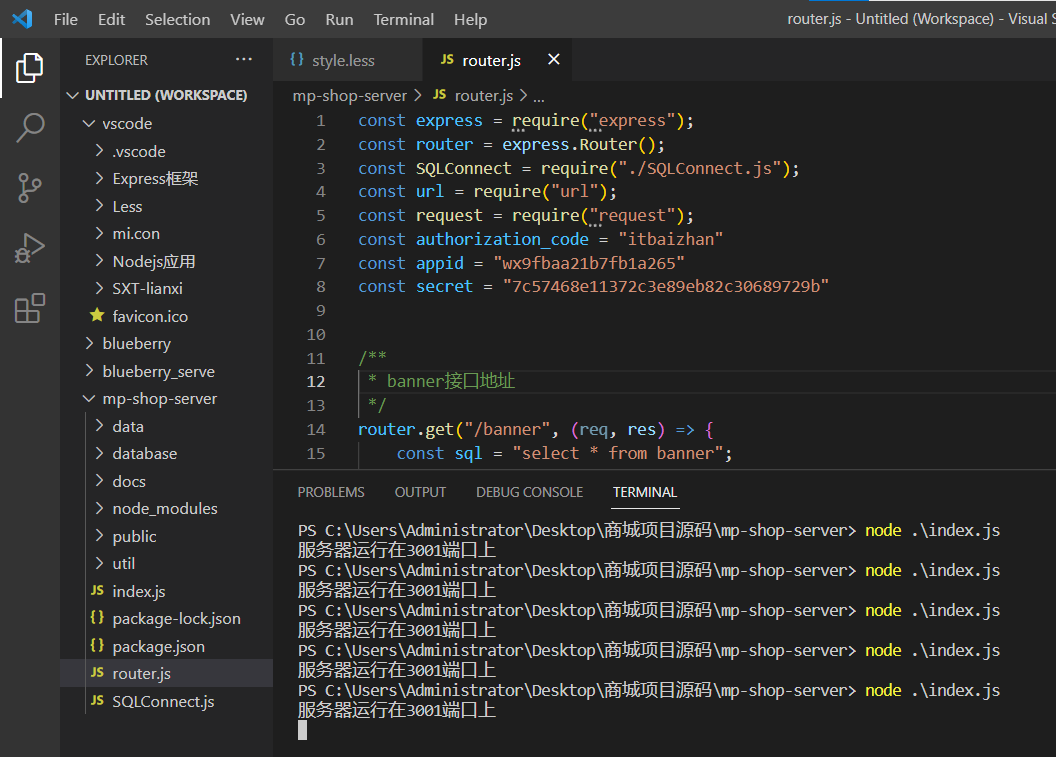Switch to the OUTPUT panel tab
This screenshot has width=1056, height=757.
420,492
